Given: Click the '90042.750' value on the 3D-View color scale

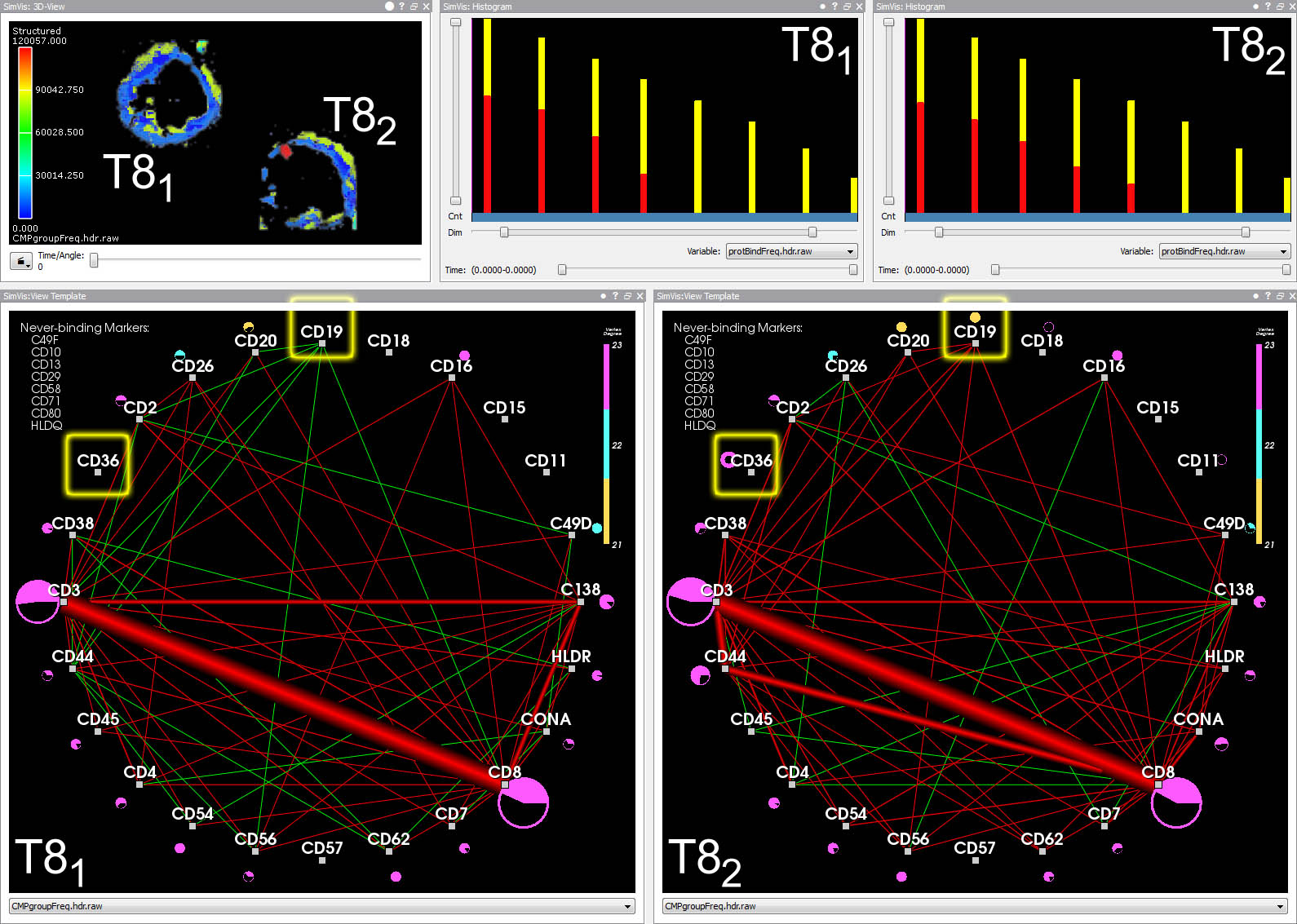Looking at the screenshot, I should coord(60,90).
